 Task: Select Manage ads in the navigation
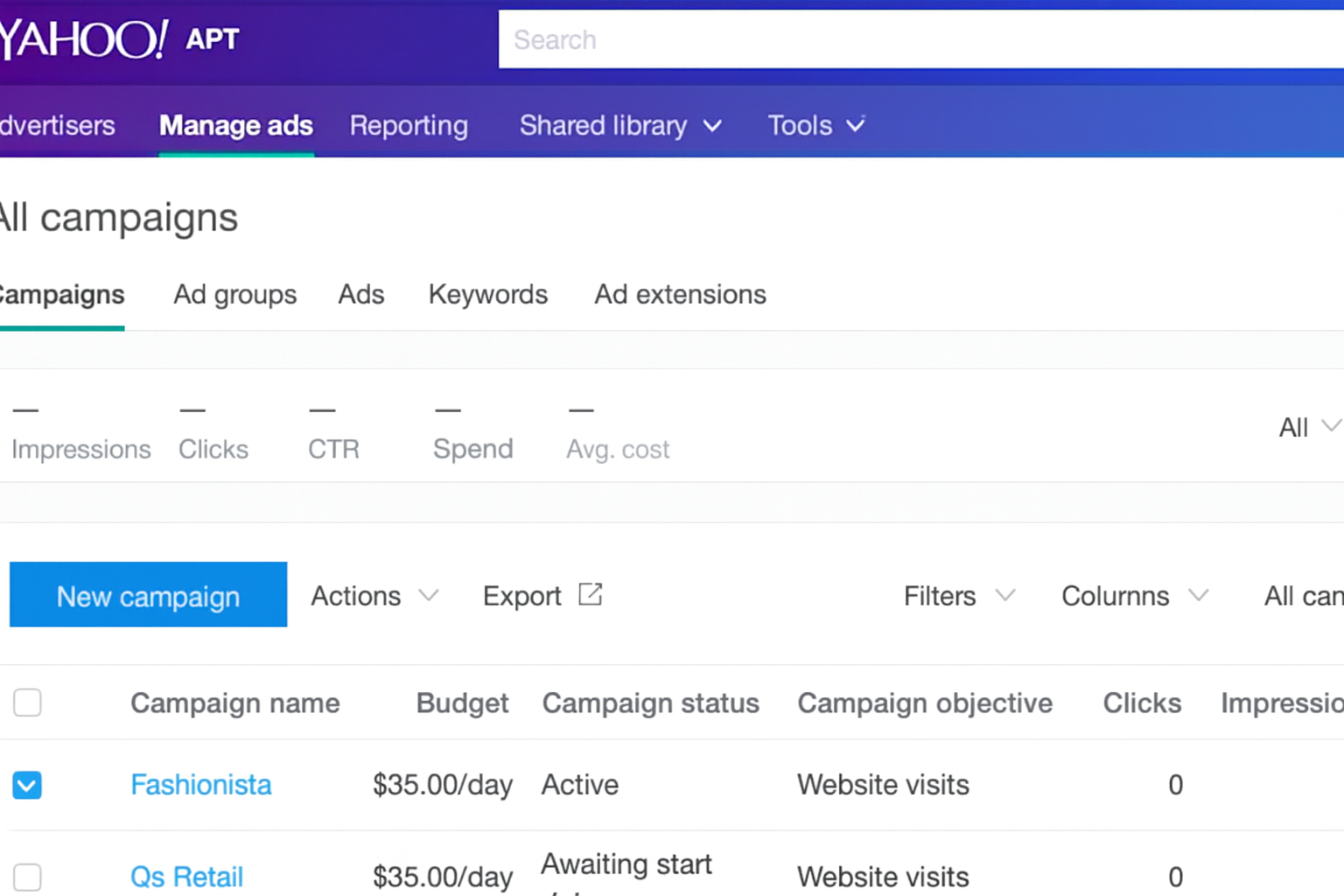[236, 125]
